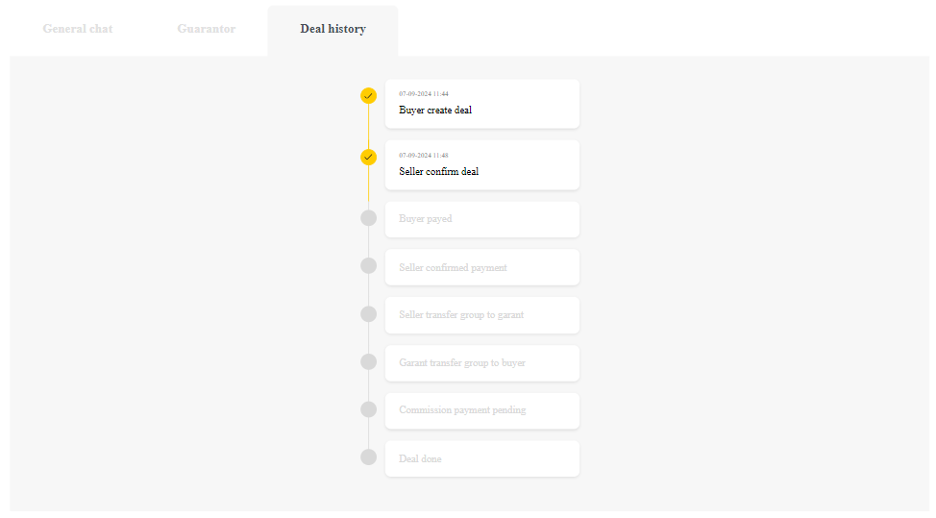The image size is (936, 518).
Task: Click the yellow checkmark beside Seller confirm deal
Action: [368, 157]
